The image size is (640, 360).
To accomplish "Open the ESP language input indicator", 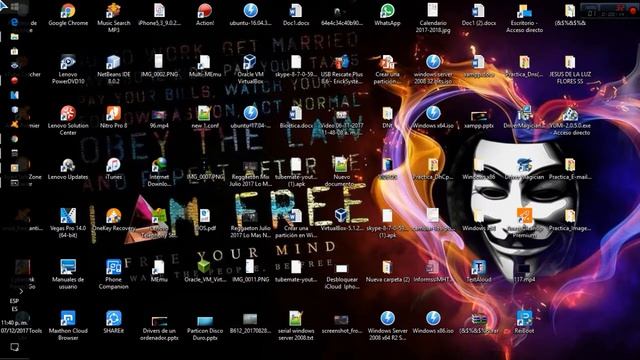I will [14, 305].
